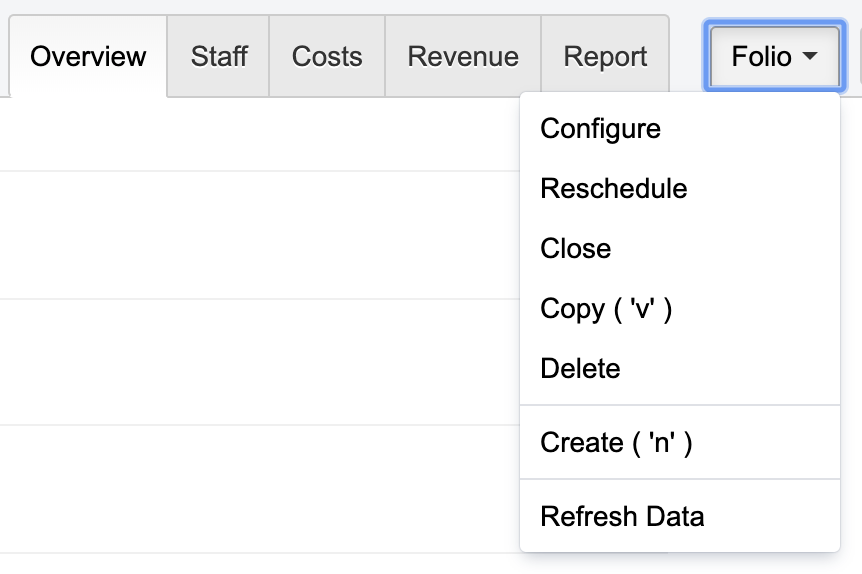Image resolution: width=862 pixels, height=574 pixels.
Task: Click the 'n' shortcut hint in Create
Action: pyautogui.click(x=660, y=442)
